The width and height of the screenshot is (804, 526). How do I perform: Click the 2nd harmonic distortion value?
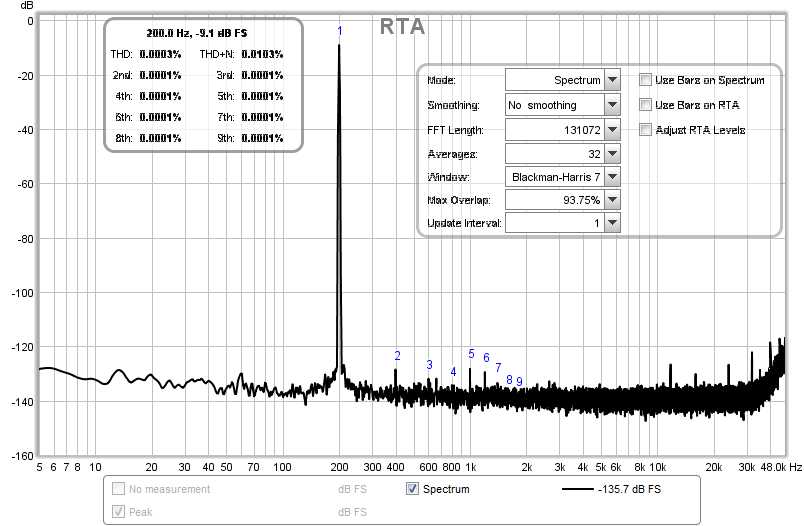(160, 75)
